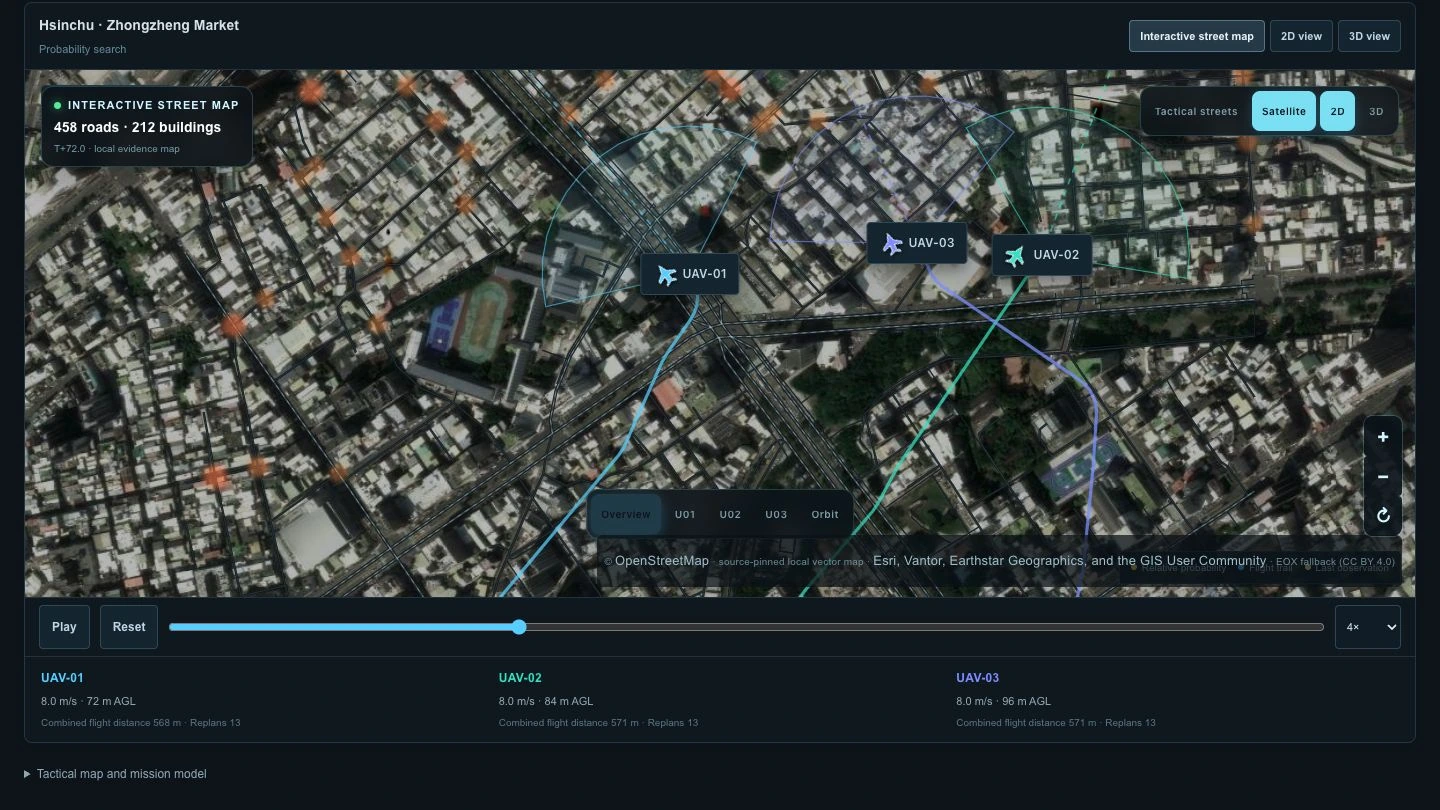Viewport: 1440px width, 810px height.
Task: Switch to the 3D view button
Action: pyautogui.click(x=1369, y=36)
